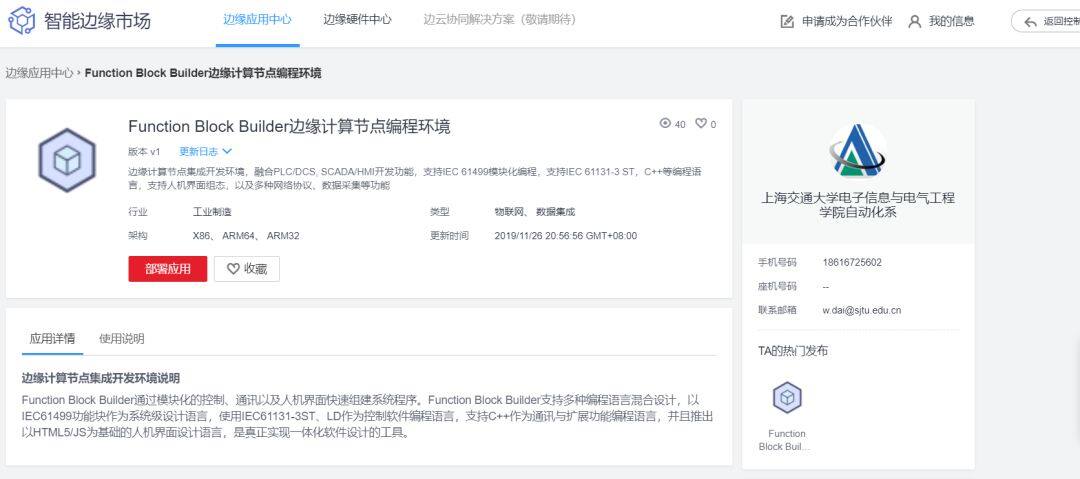Click the 上海交通大学 publisher logo
Image resolution: width=1080 pixels, height=479 pixels.
coord(858,150)
